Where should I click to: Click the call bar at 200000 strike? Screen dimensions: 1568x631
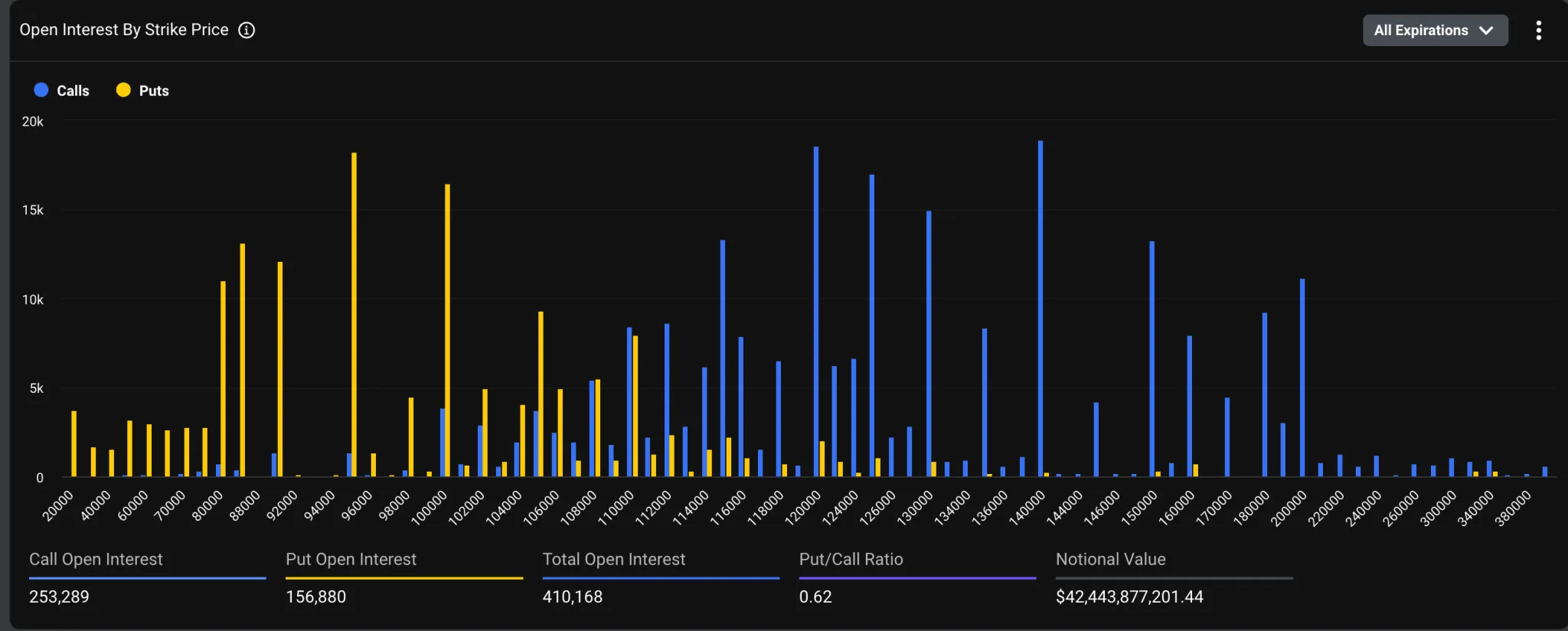point(1302,377)
